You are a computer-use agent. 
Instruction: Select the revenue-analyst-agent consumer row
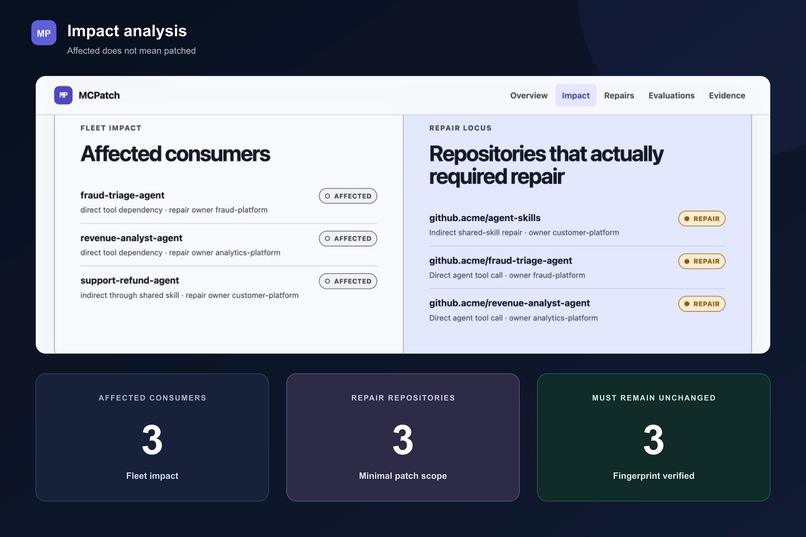tap(229, 245)
